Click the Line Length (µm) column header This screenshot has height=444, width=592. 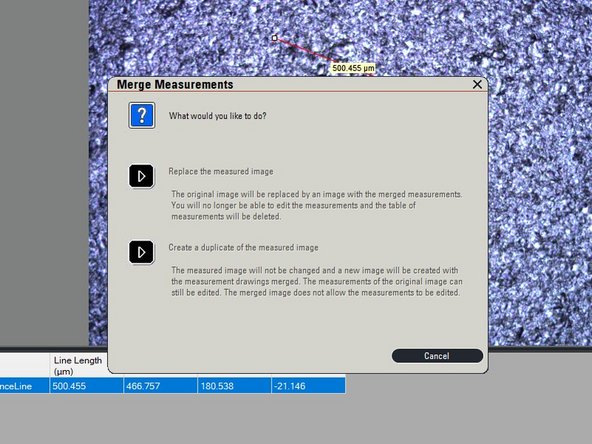pos(79,365)
